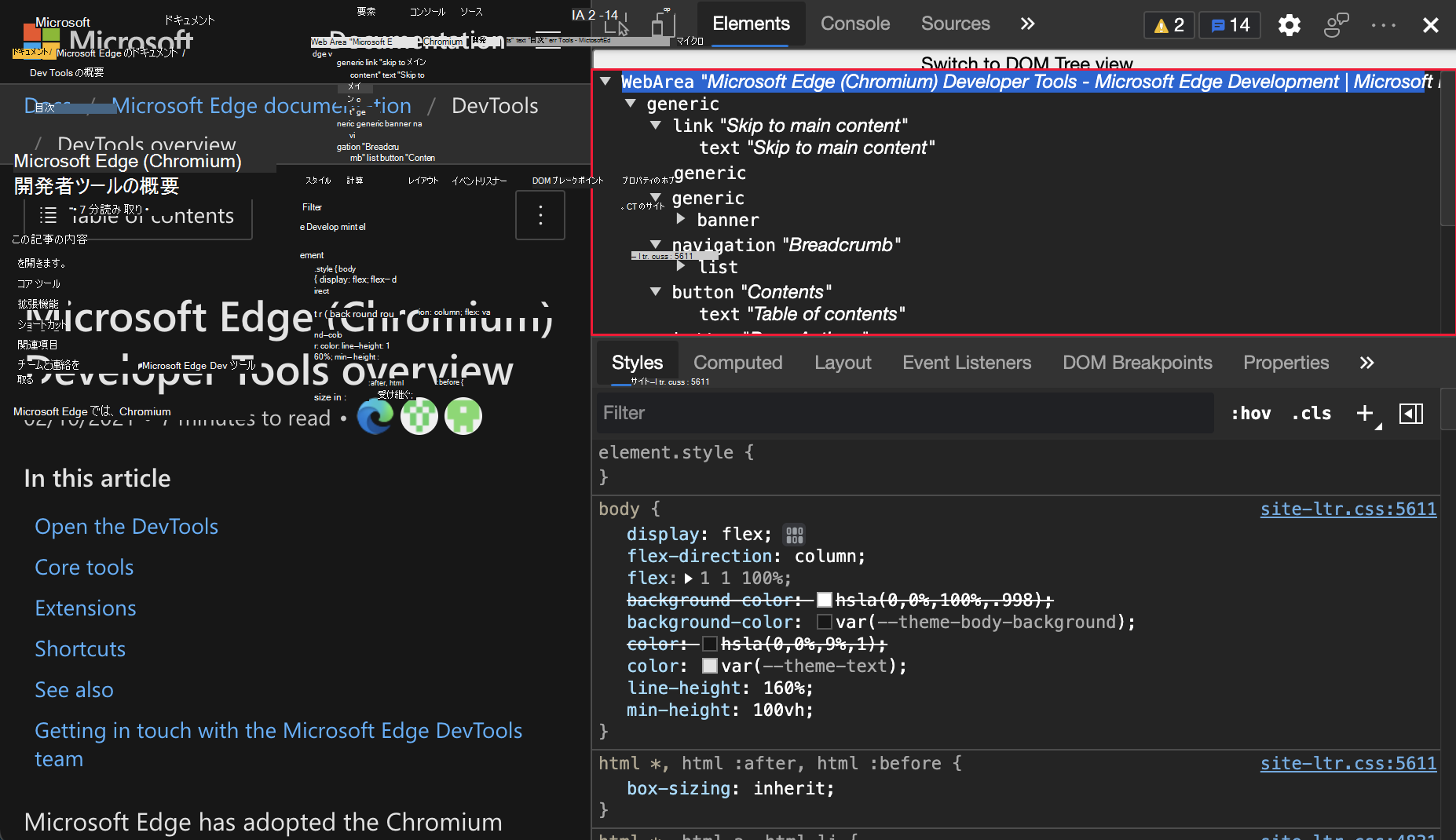Screen dimensions: 1456x840
Task: Select text "Skip to main content" tree row
Action: coord(817,148)
